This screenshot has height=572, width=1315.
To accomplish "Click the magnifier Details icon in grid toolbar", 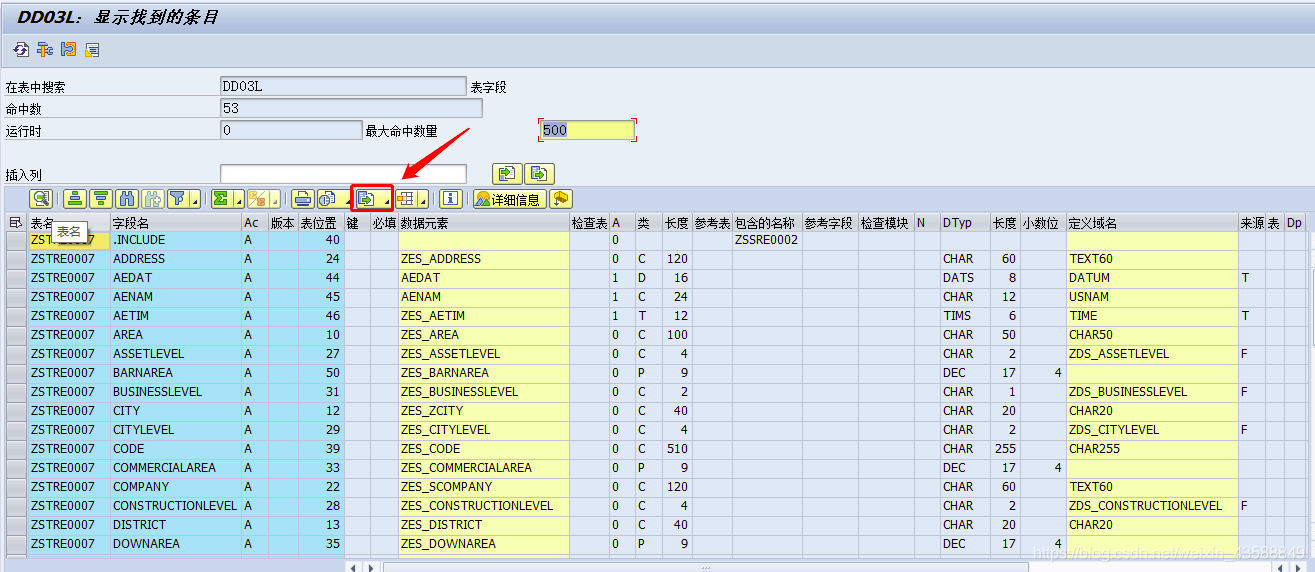I will tap(40, 199).
